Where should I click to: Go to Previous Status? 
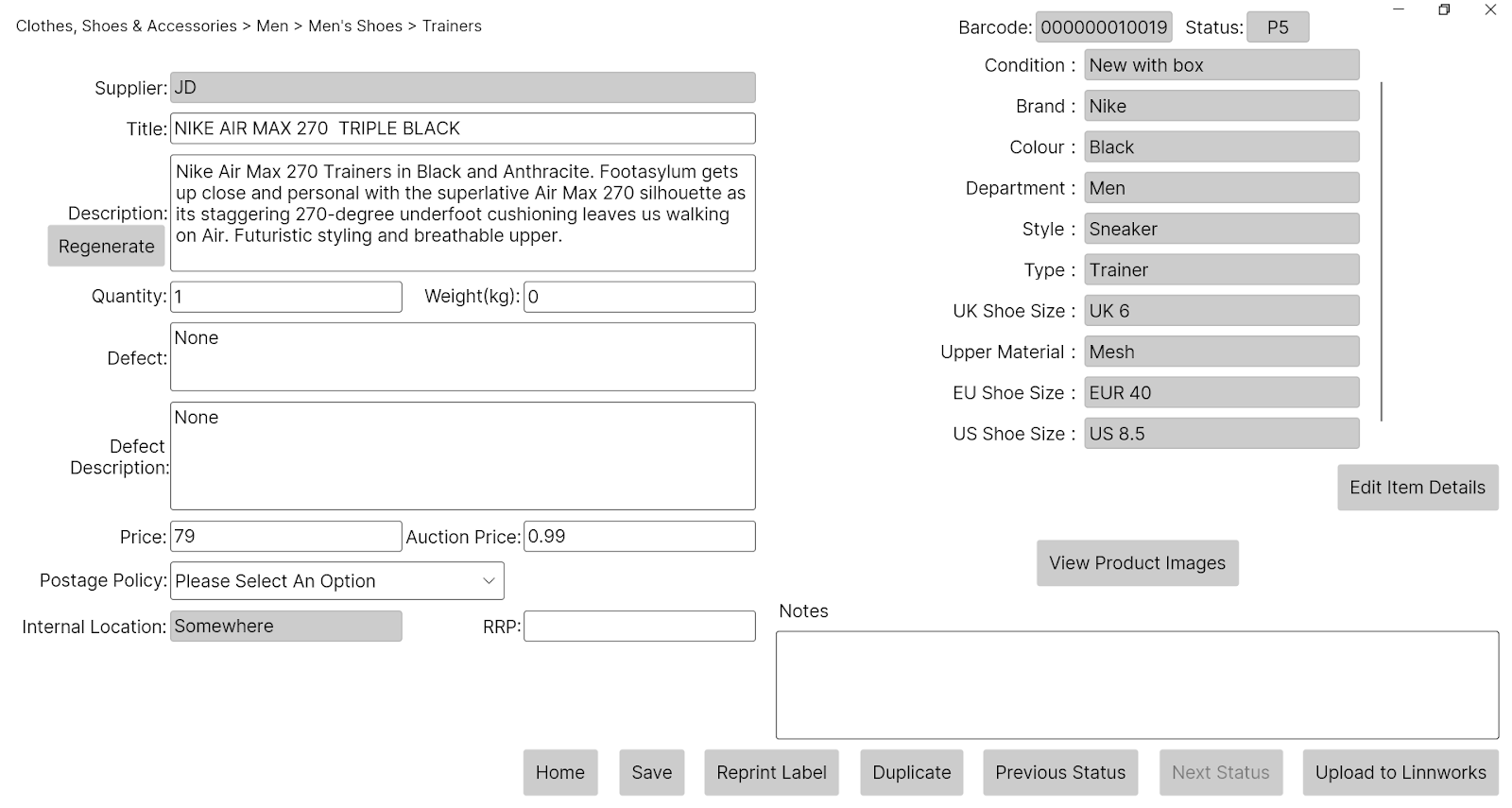[1059, 773]
